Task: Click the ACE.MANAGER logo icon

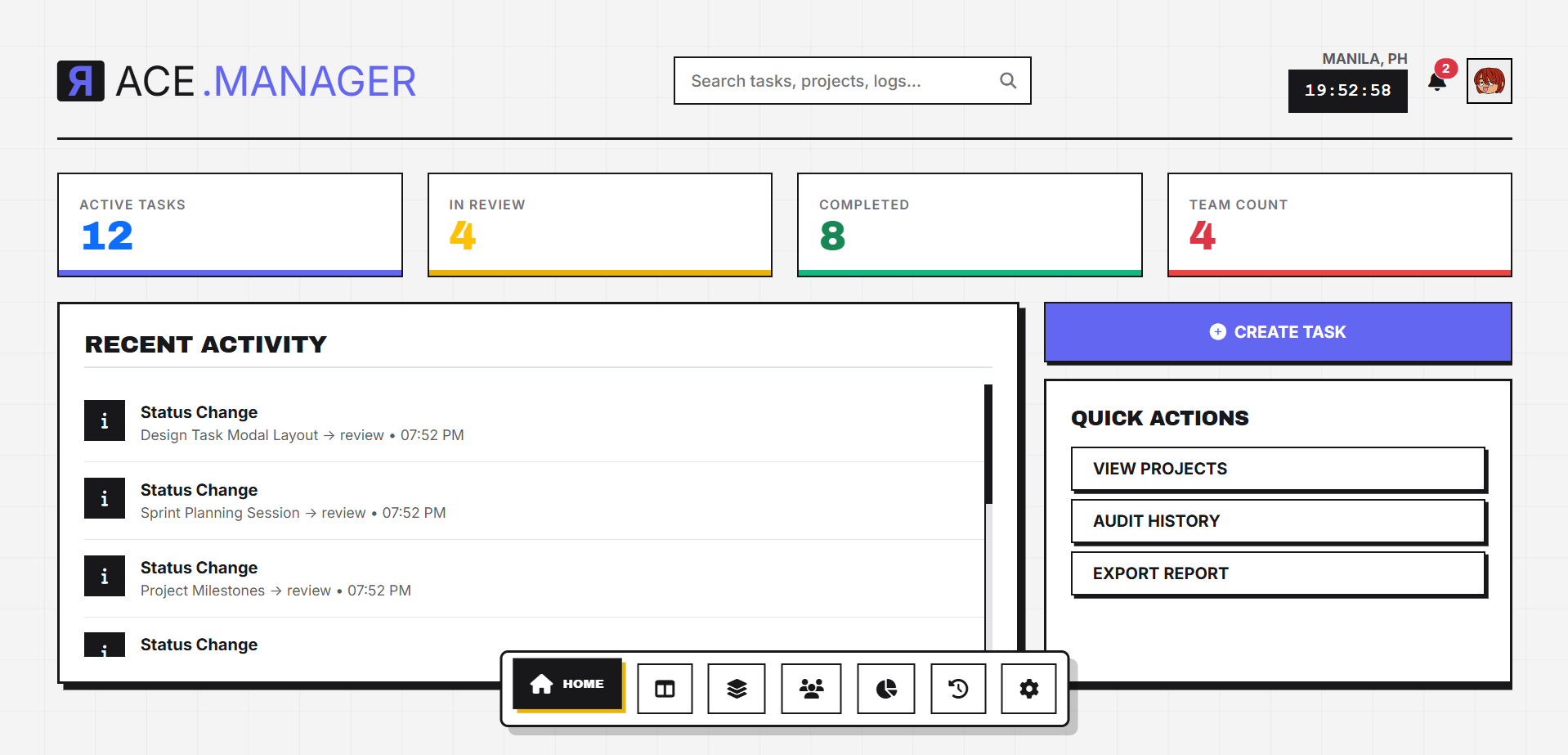Action: pyautogui.click(x=81, y=81)
